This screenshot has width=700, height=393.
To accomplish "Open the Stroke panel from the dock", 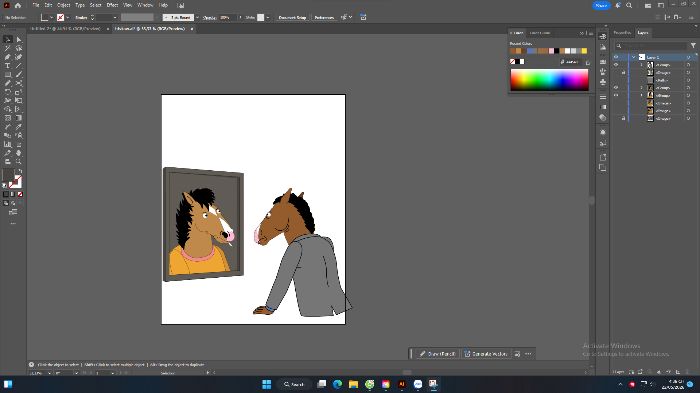I will 603,97.
